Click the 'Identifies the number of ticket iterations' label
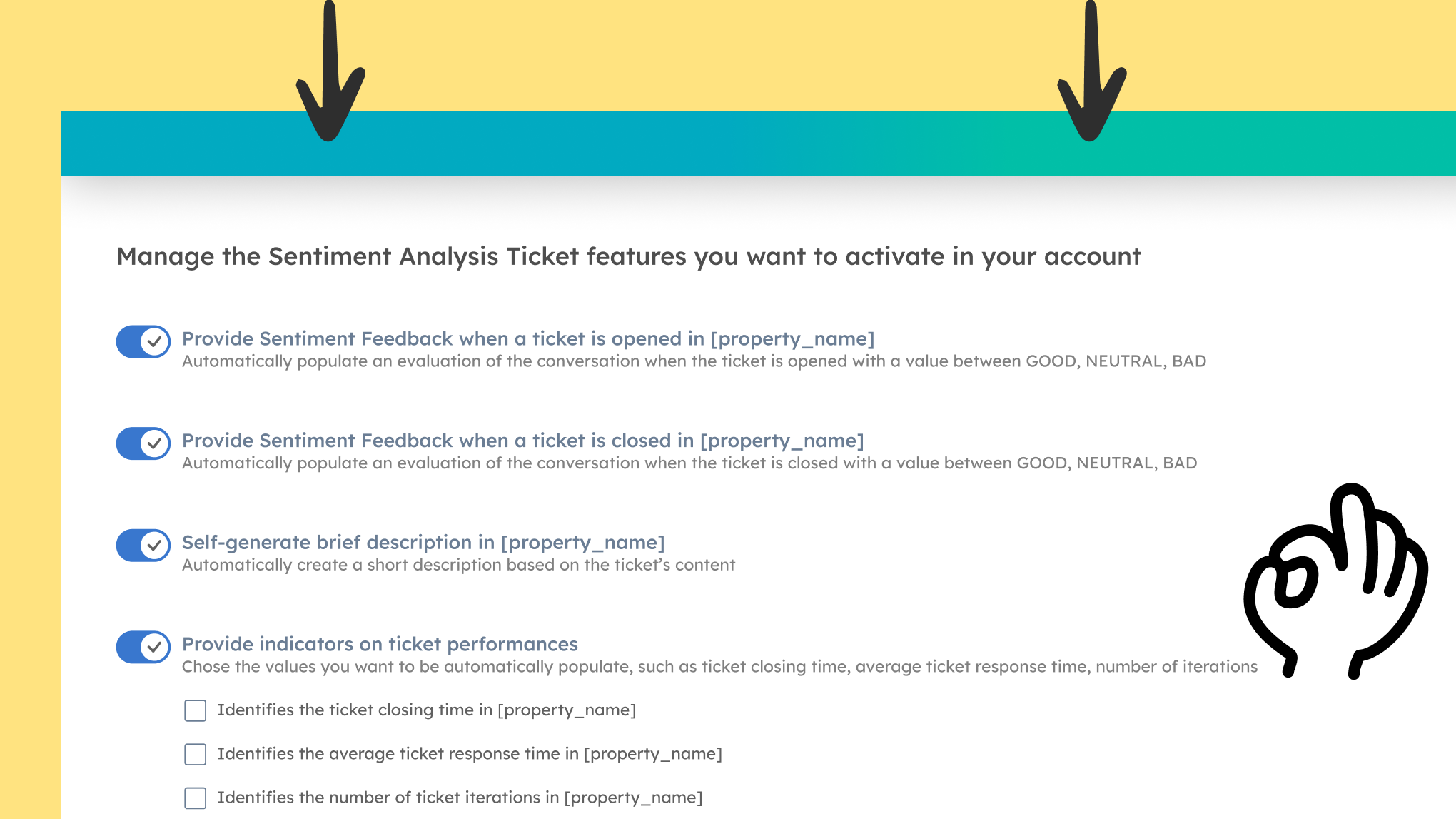The image size is (1456, 819). point(460,798)
